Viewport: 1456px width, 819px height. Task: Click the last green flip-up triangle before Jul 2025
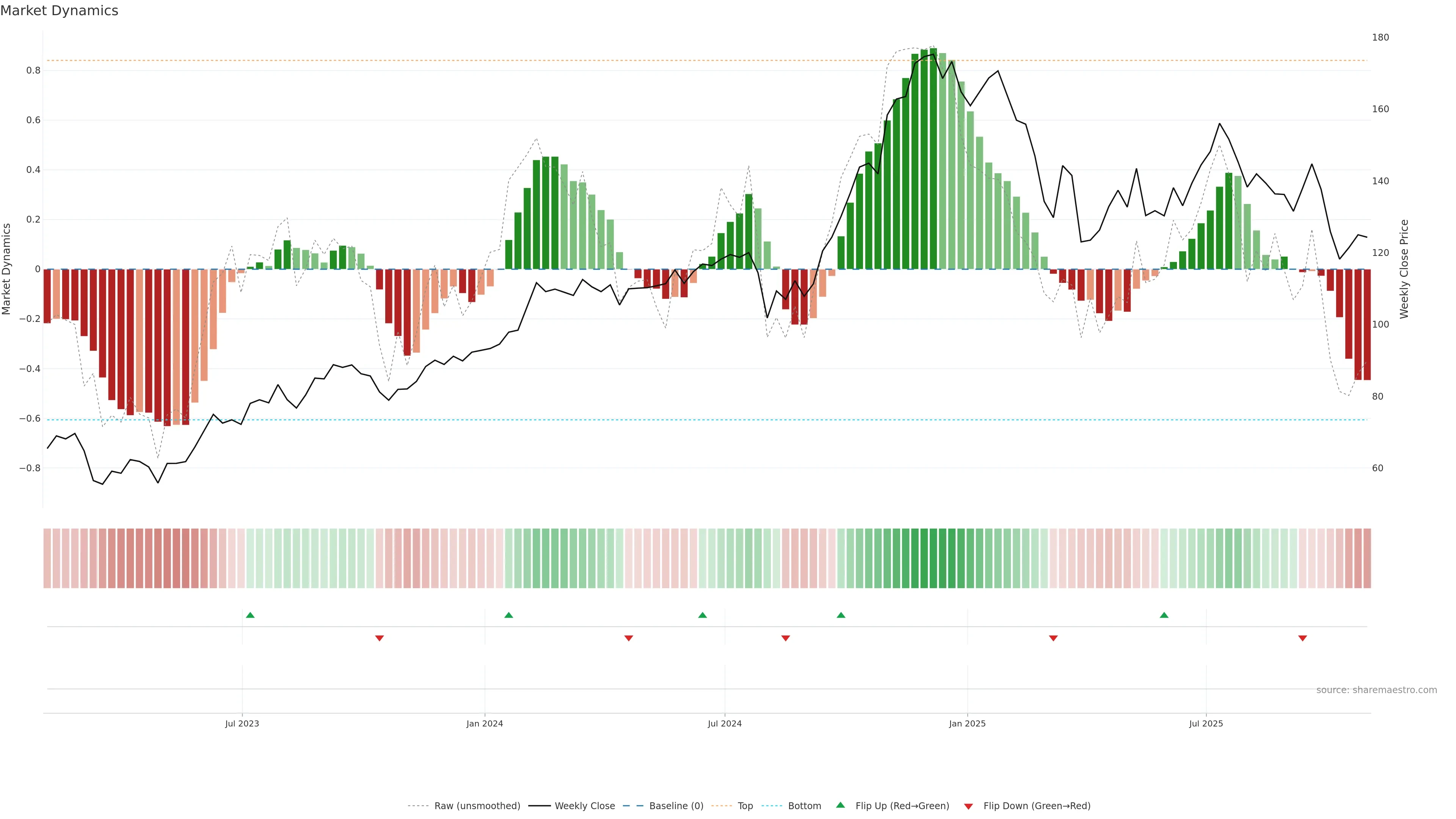1164,615
